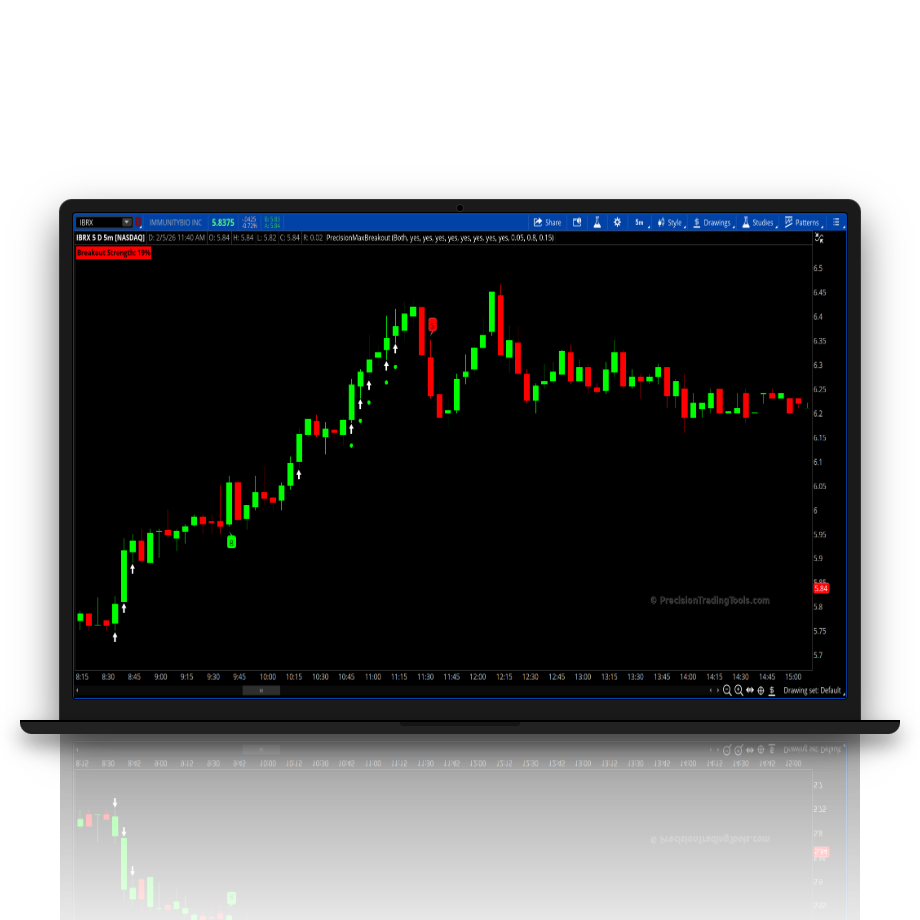The height and width of the screenshot is (920, 920).
Task: Select the Studies flask icon
Action: [x=746, y=222]
